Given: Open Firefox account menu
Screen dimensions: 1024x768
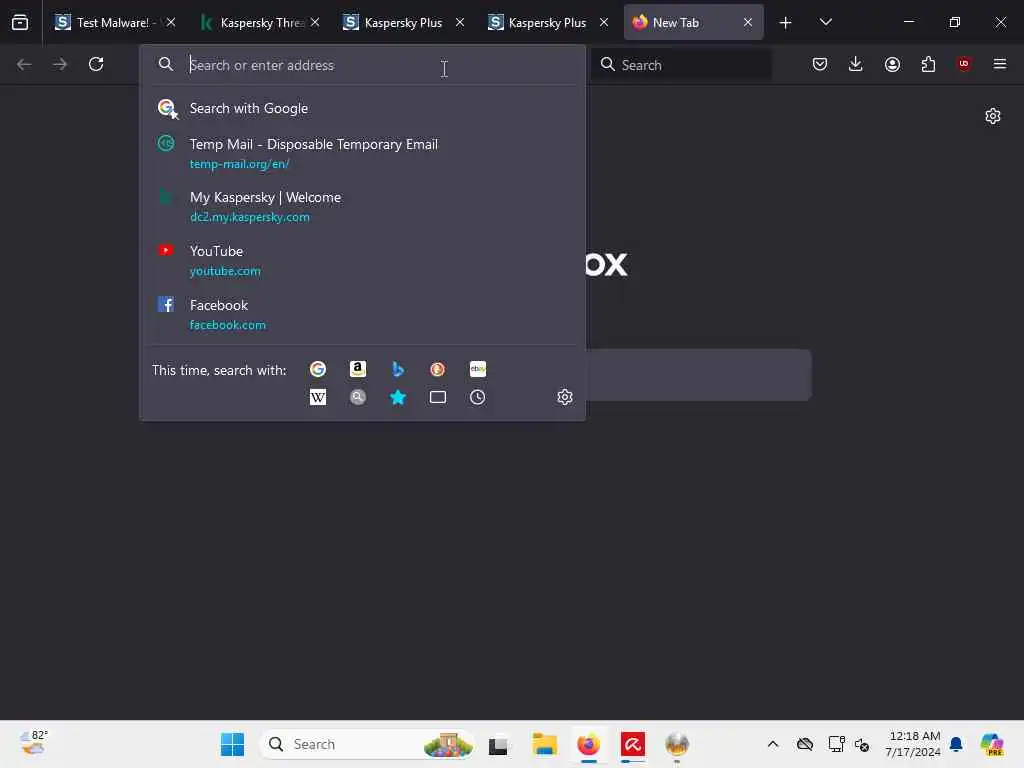Looking at the screenshot, I should [x=892, y=64].
